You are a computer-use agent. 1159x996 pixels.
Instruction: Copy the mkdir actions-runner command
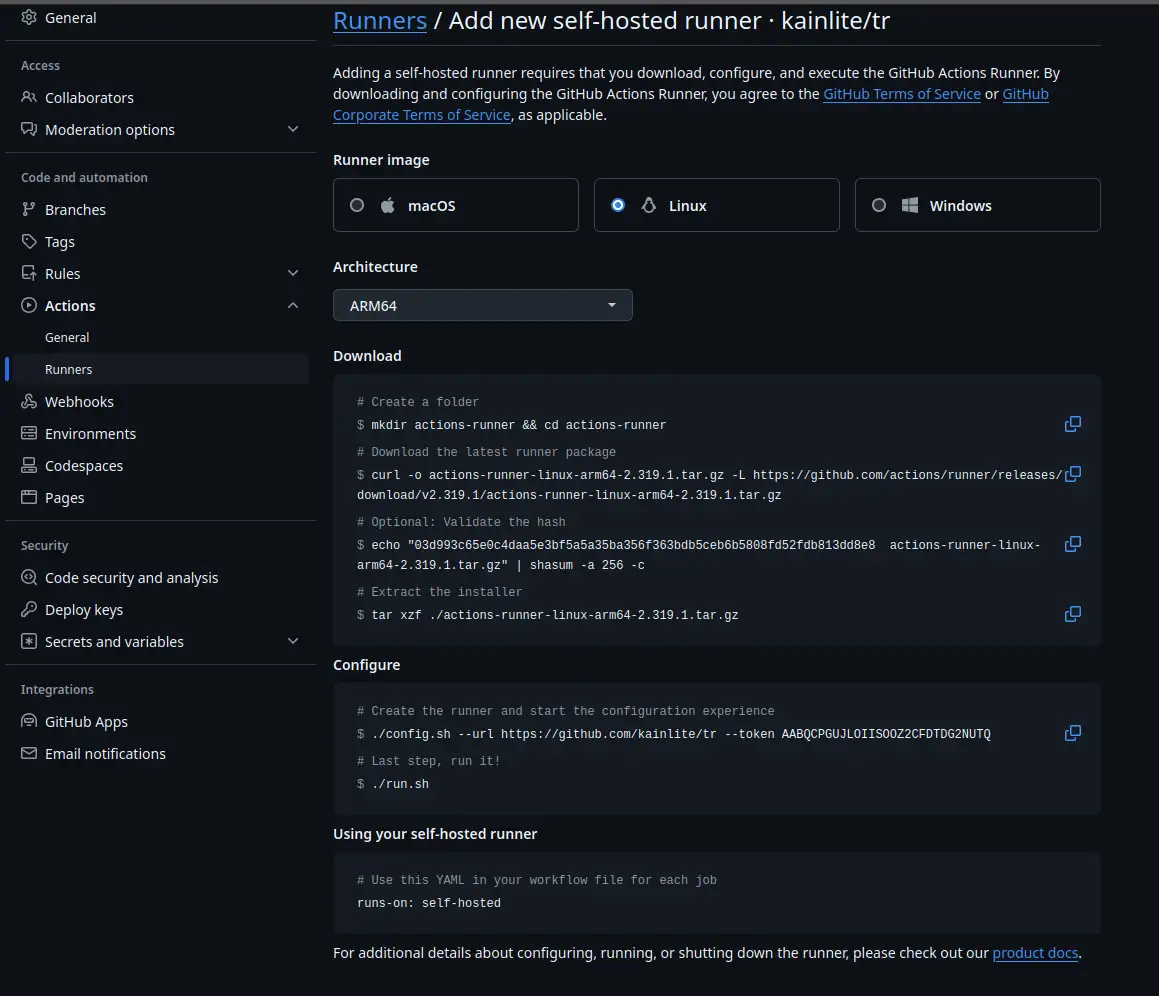click(1073, 424)
